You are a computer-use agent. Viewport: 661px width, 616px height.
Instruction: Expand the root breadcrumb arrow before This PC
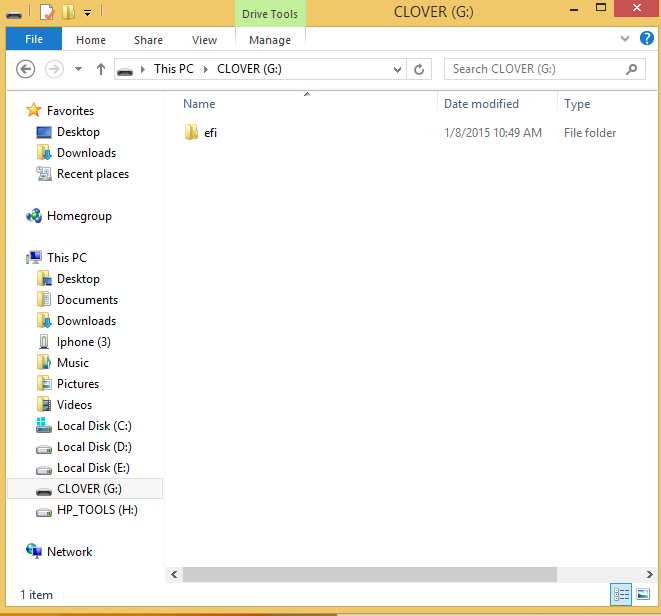pyautogui.click(x=143, y=70)
